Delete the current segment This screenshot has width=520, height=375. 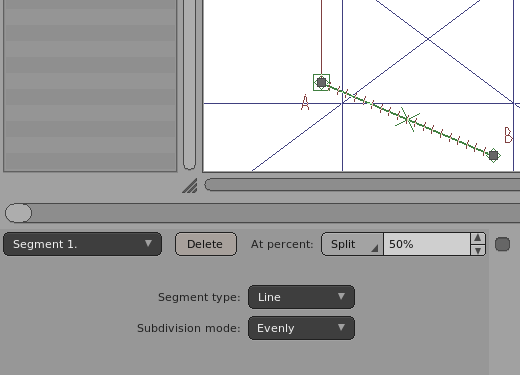206,244
